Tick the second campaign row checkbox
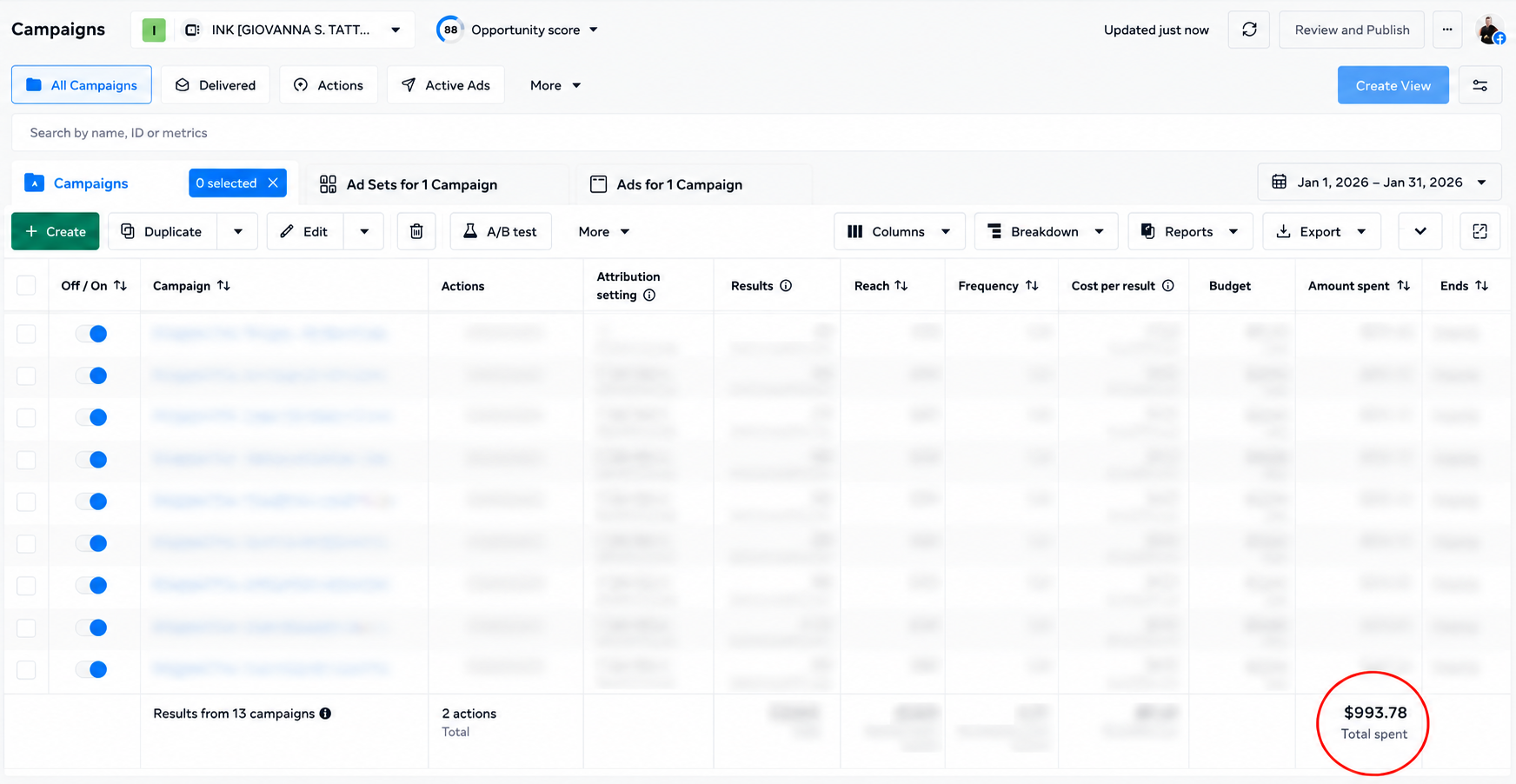 click(x=26, y=375)
